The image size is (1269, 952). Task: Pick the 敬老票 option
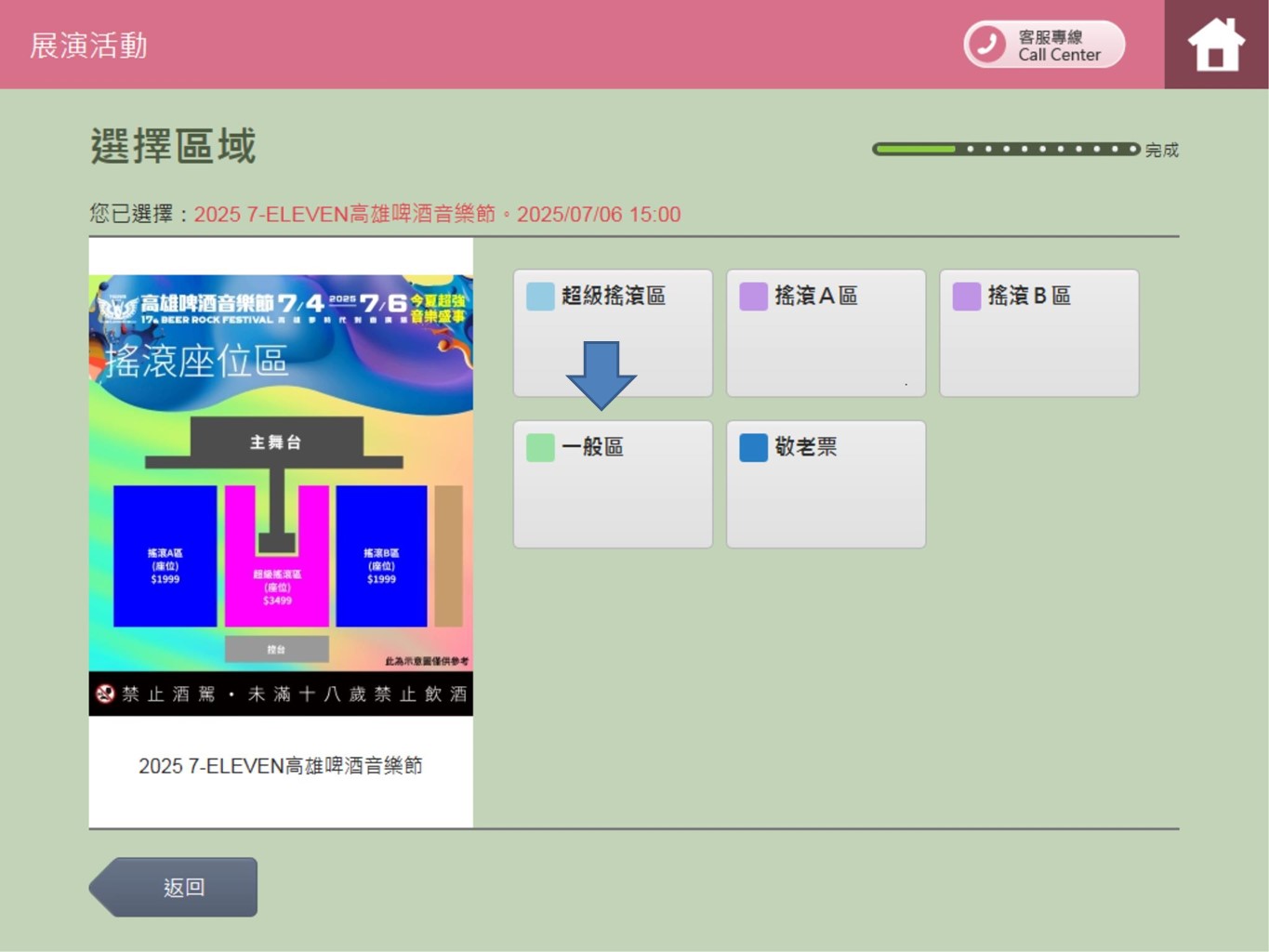(x=826, y=484)
